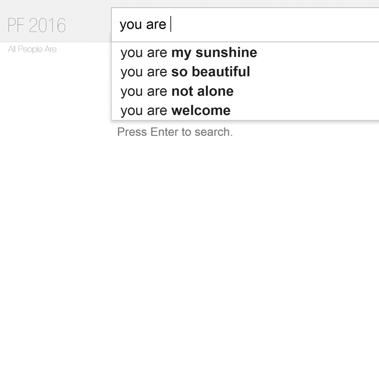Click the bold words "not alone"
Image resolution: width=379 pixels, height=379 pixels.
pyautogui.click(x=202, y=91)
